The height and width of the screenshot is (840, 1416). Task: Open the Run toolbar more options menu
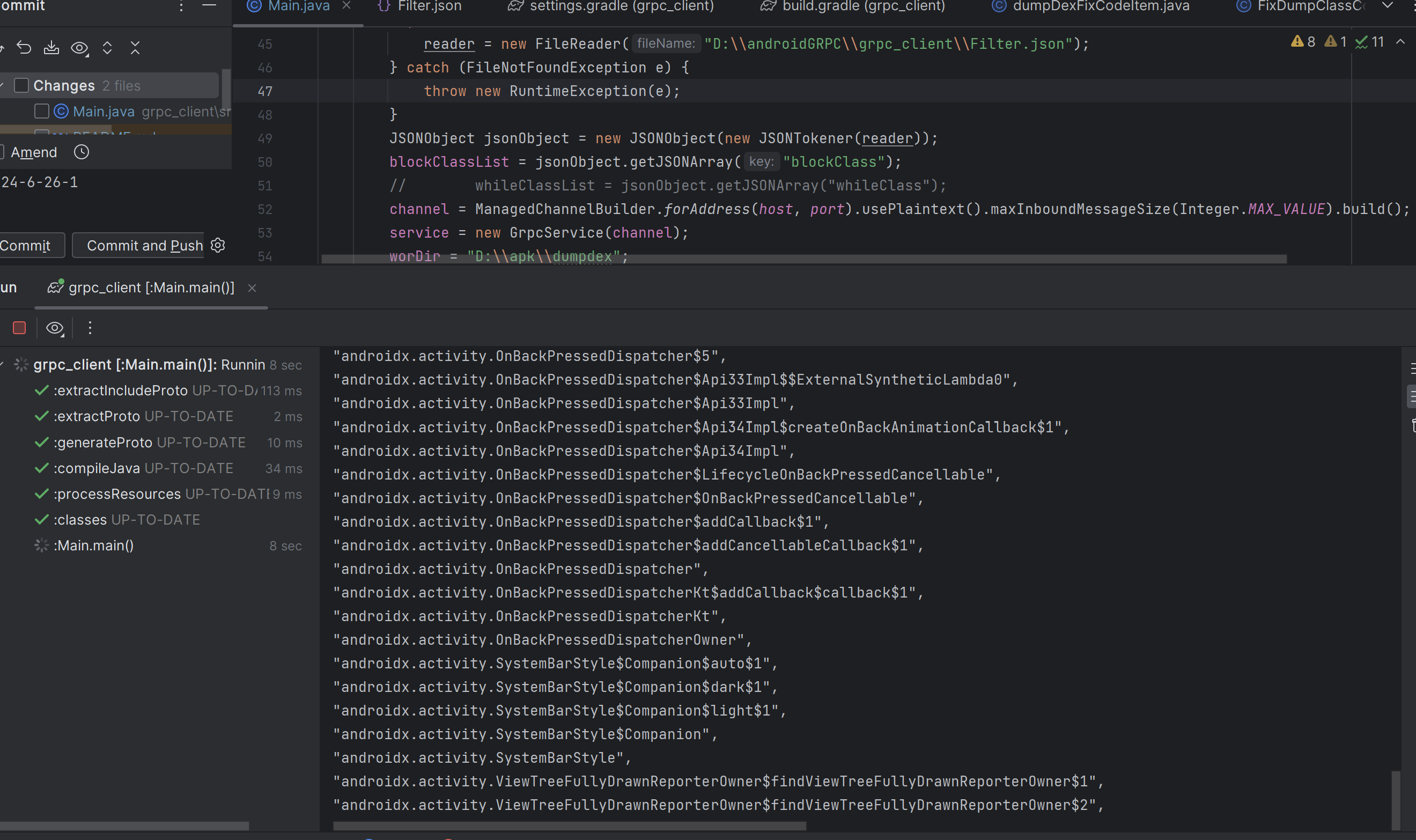pos(90,328)
